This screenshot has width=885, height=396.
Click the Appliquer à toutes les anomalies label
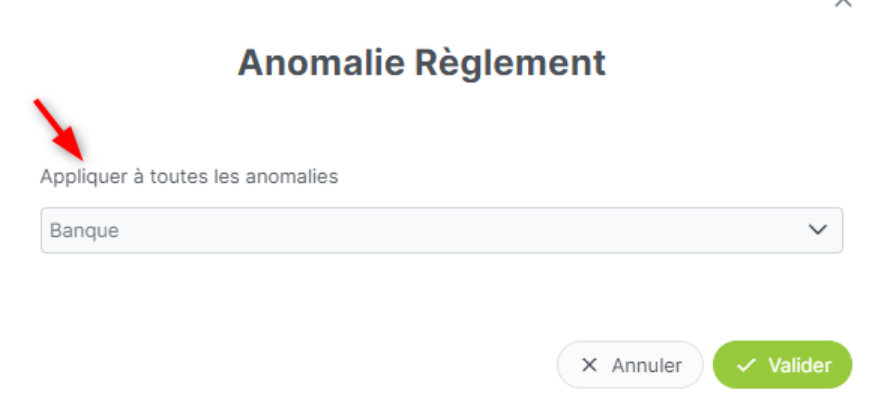tap(189, 177)
